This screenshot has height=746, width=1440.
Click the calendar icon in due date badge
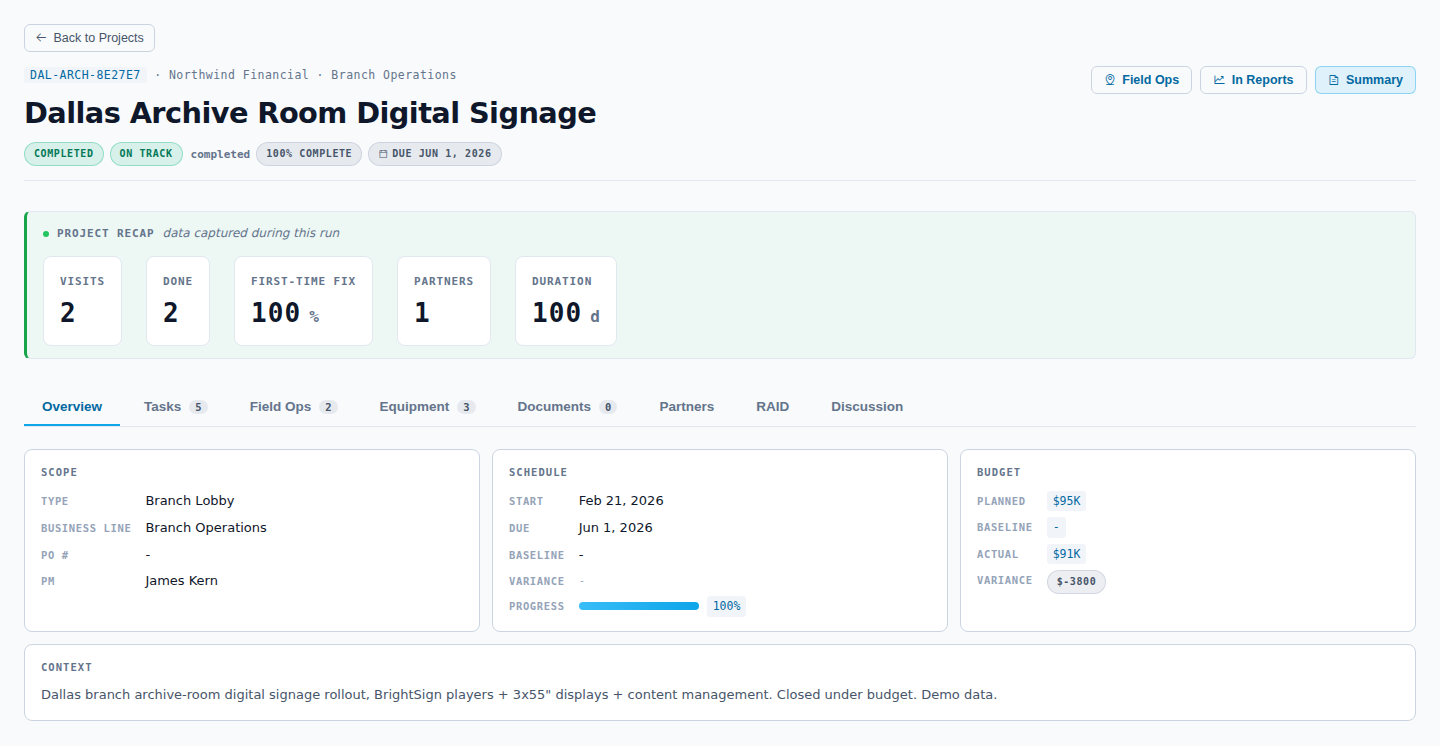point(383,154)
